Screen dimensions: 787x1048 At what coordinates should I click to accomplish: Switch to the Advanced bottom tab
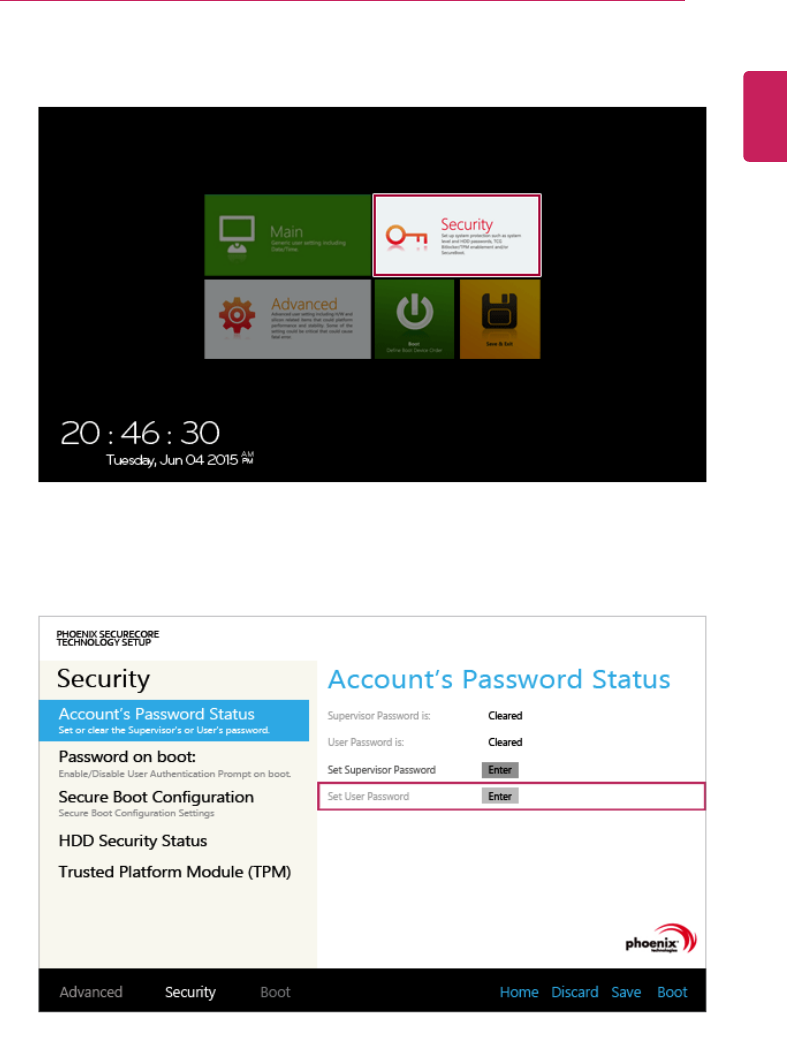click(x=91, y=992)
